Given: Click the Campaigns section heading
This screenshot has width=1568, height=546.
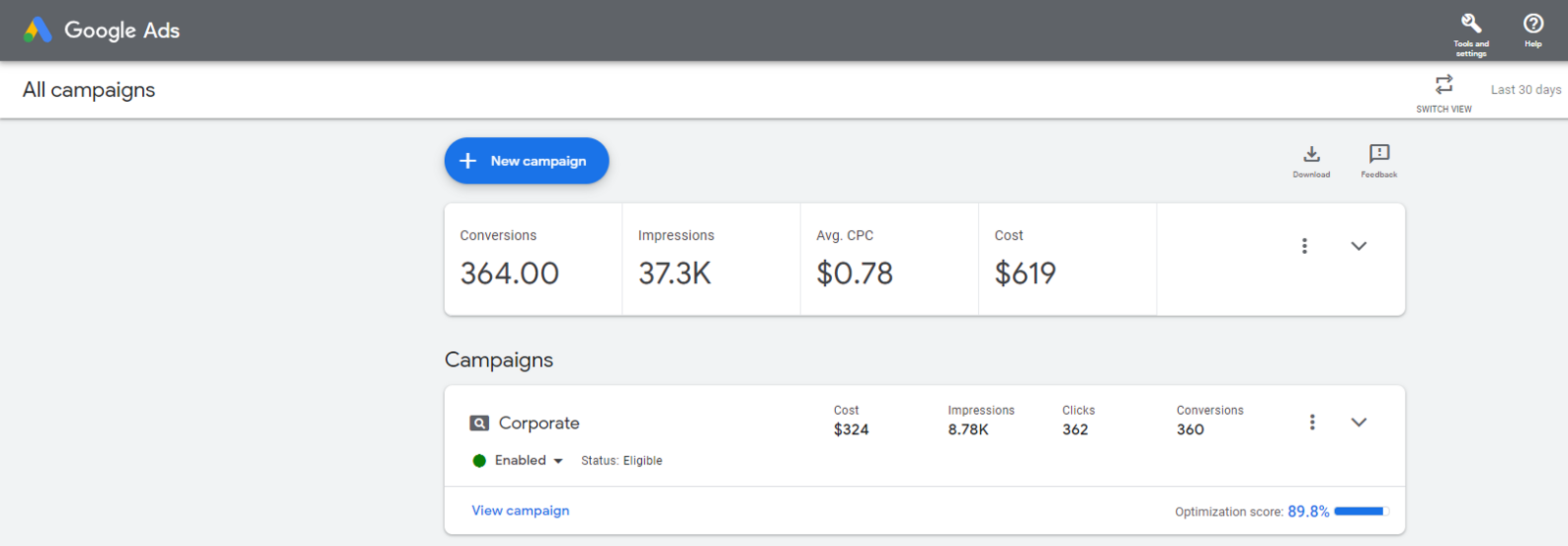Looking at the screenshot, I should point(499,360).
